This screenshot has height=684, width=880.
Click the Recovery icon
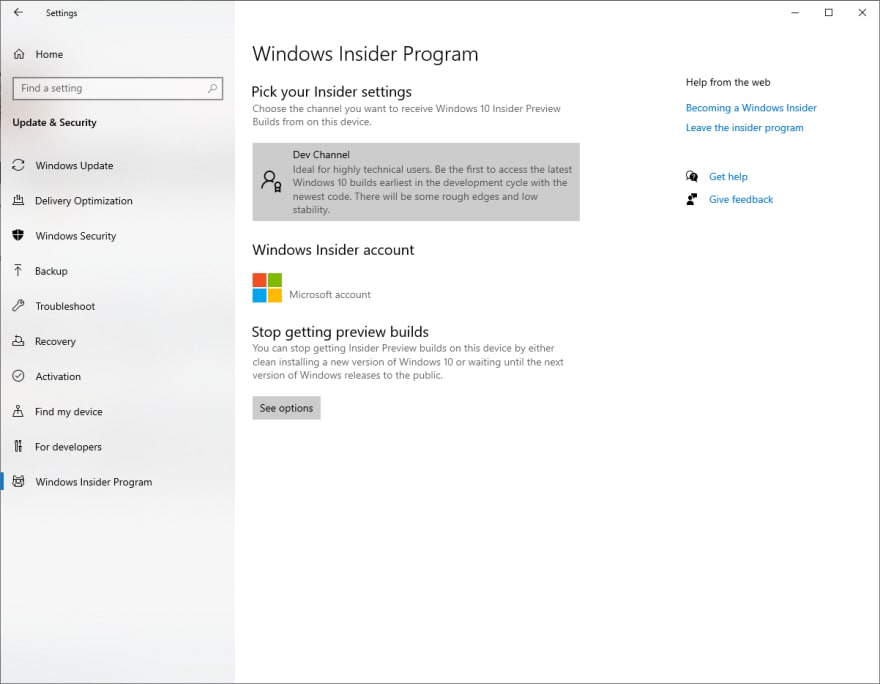coord(18,341)
